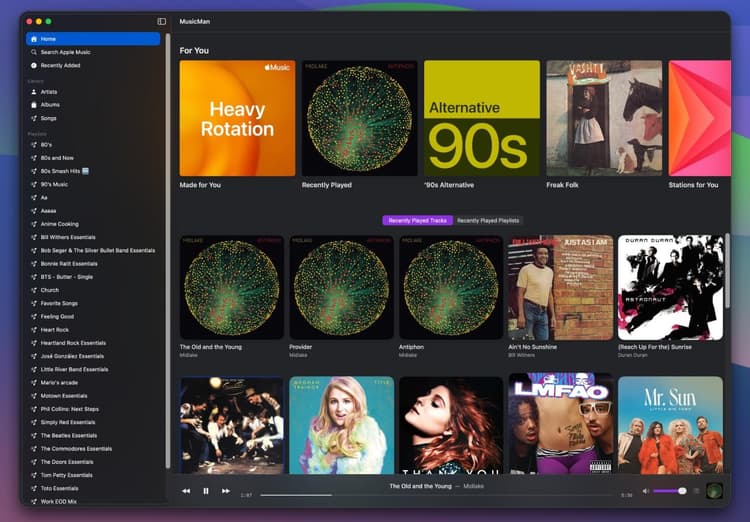Click the playlist icon beside Favorite Songs
Viewport: 750px width, 522px height.
pos(34,303)
